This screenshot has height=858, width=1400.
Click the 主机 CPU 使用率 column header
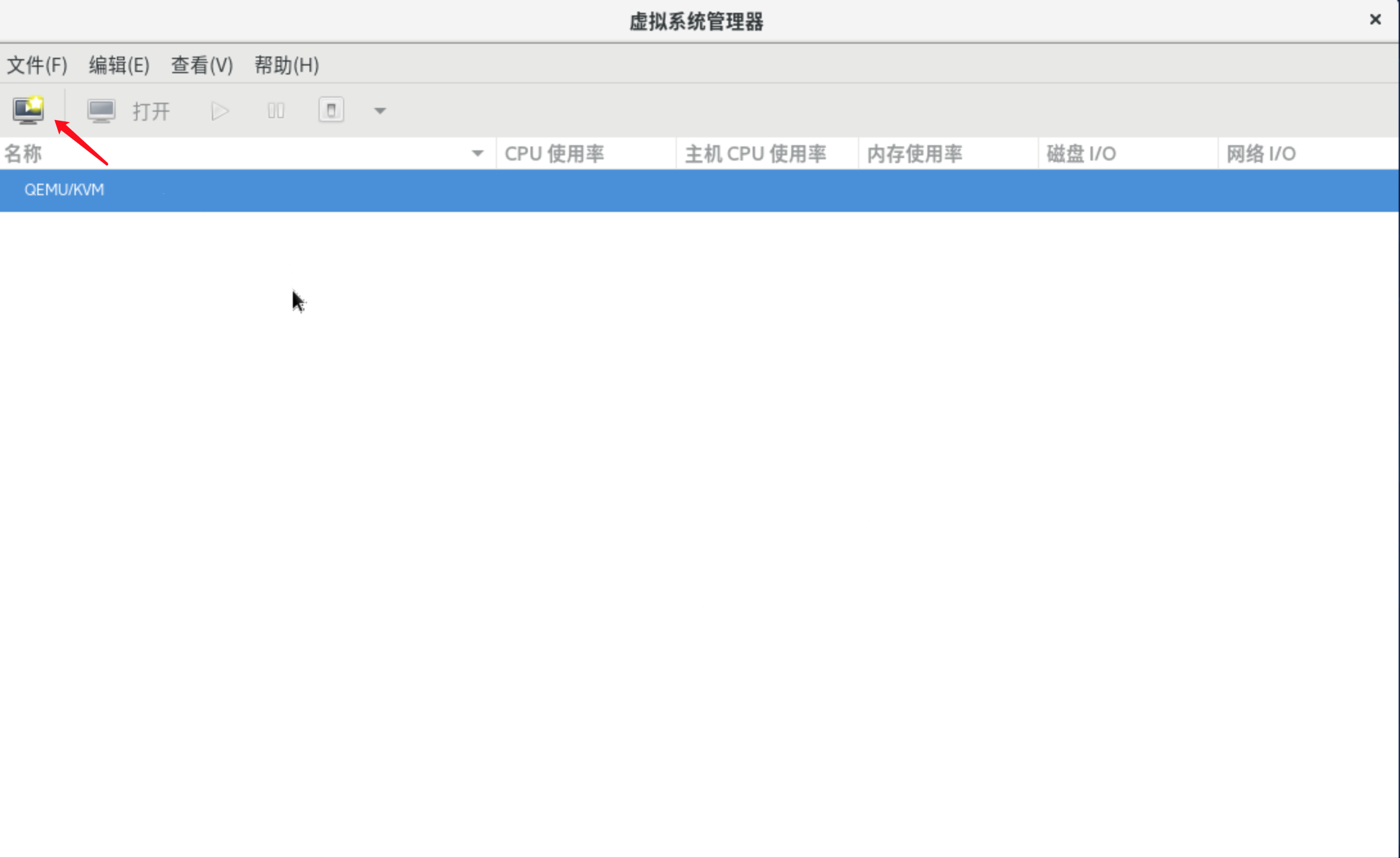tap(767, 153)
